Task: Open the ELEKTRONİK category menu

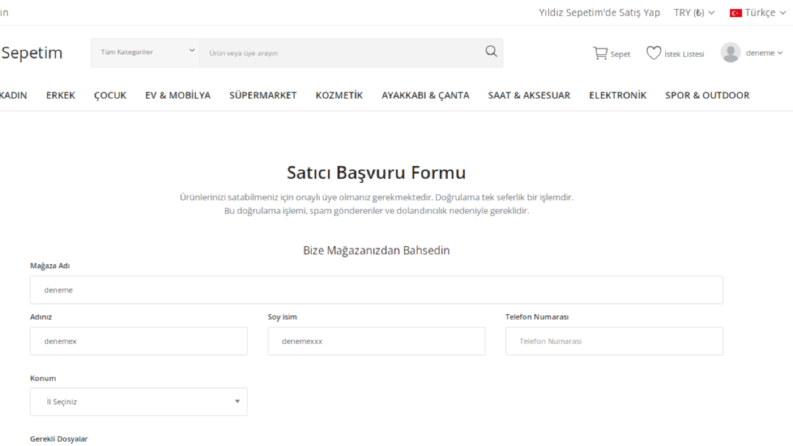Action: [x=618, y=95]
